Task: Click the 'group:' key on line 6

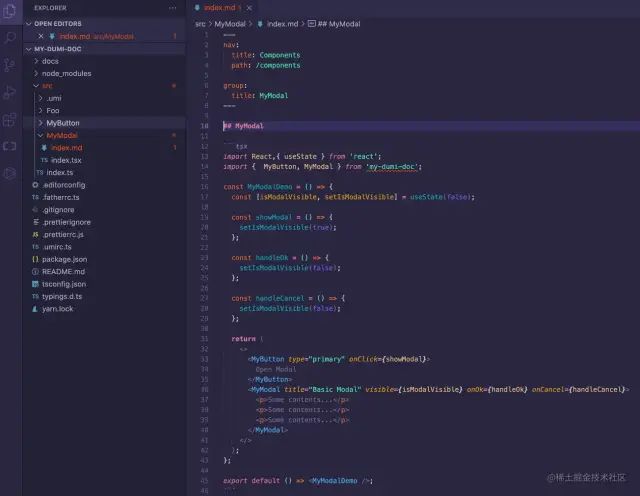Action: [x=235, y=85]
